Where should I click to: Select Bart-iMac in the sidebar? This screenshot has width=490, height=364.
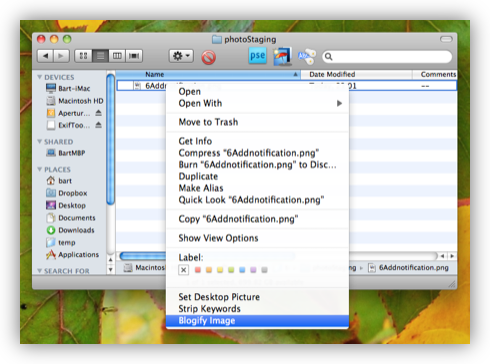[68, 88]
